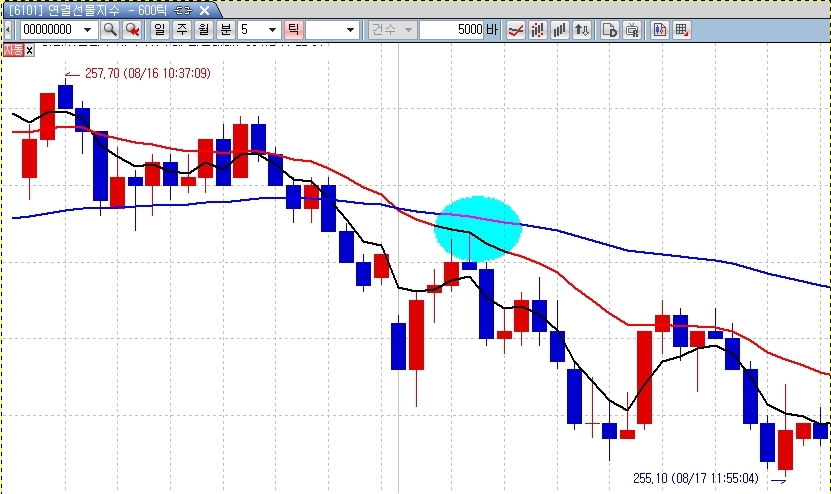The image size is (831, 494).
Task: Click the up-down arrows icon
Action: point(582,30)
